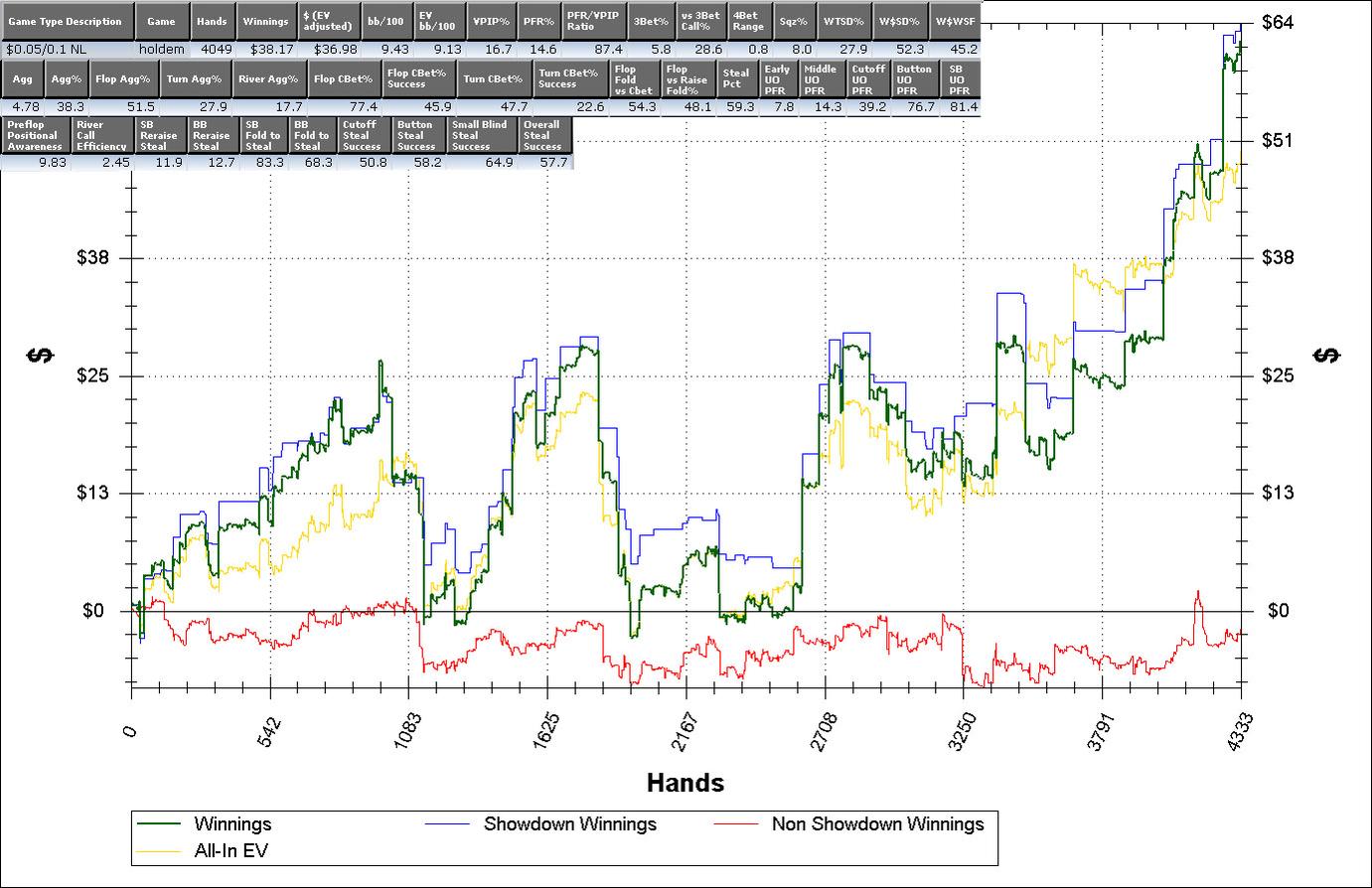The image size is (1372, 888).
Task: Select the Overall Steal Success header
Action: tap(545, 135)
